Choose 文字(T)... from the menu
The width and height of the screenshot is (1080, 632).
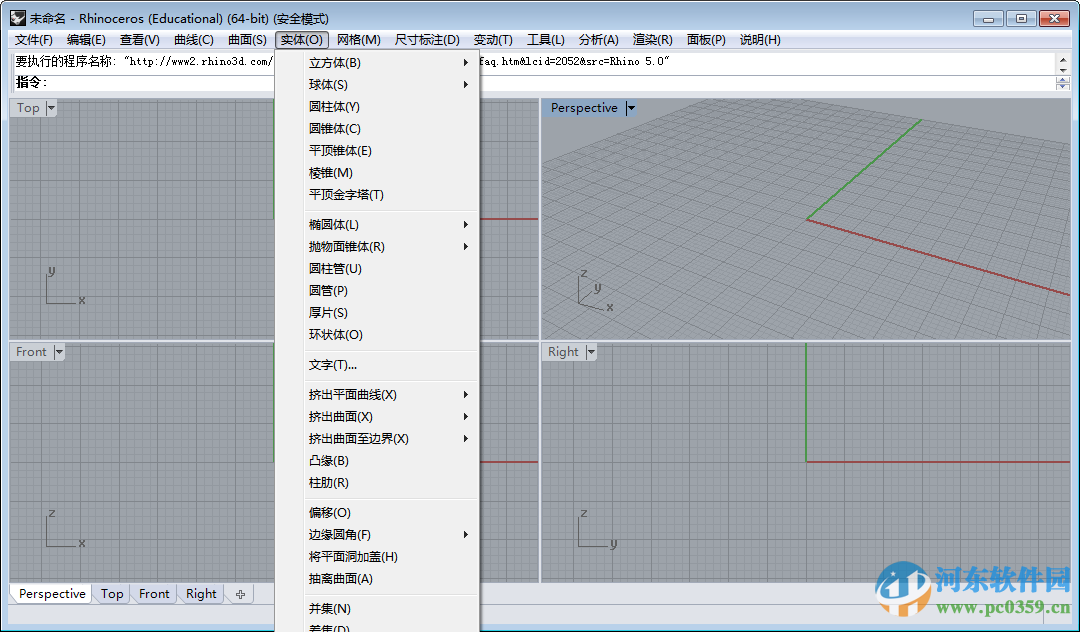[332, 365]
